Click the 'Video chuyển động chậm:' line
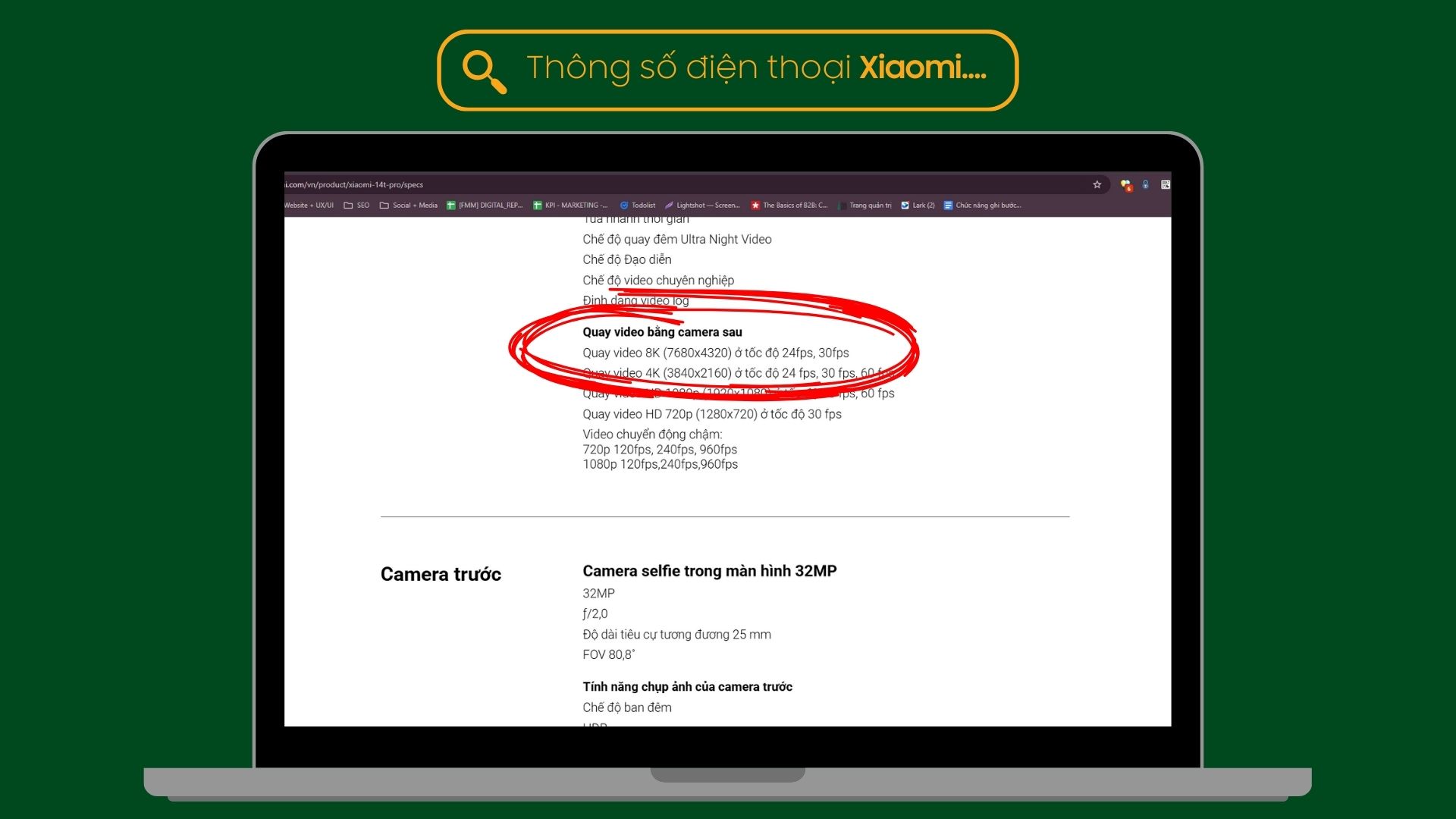This screenshot has height=819, width=1456. tap(652, 435)
